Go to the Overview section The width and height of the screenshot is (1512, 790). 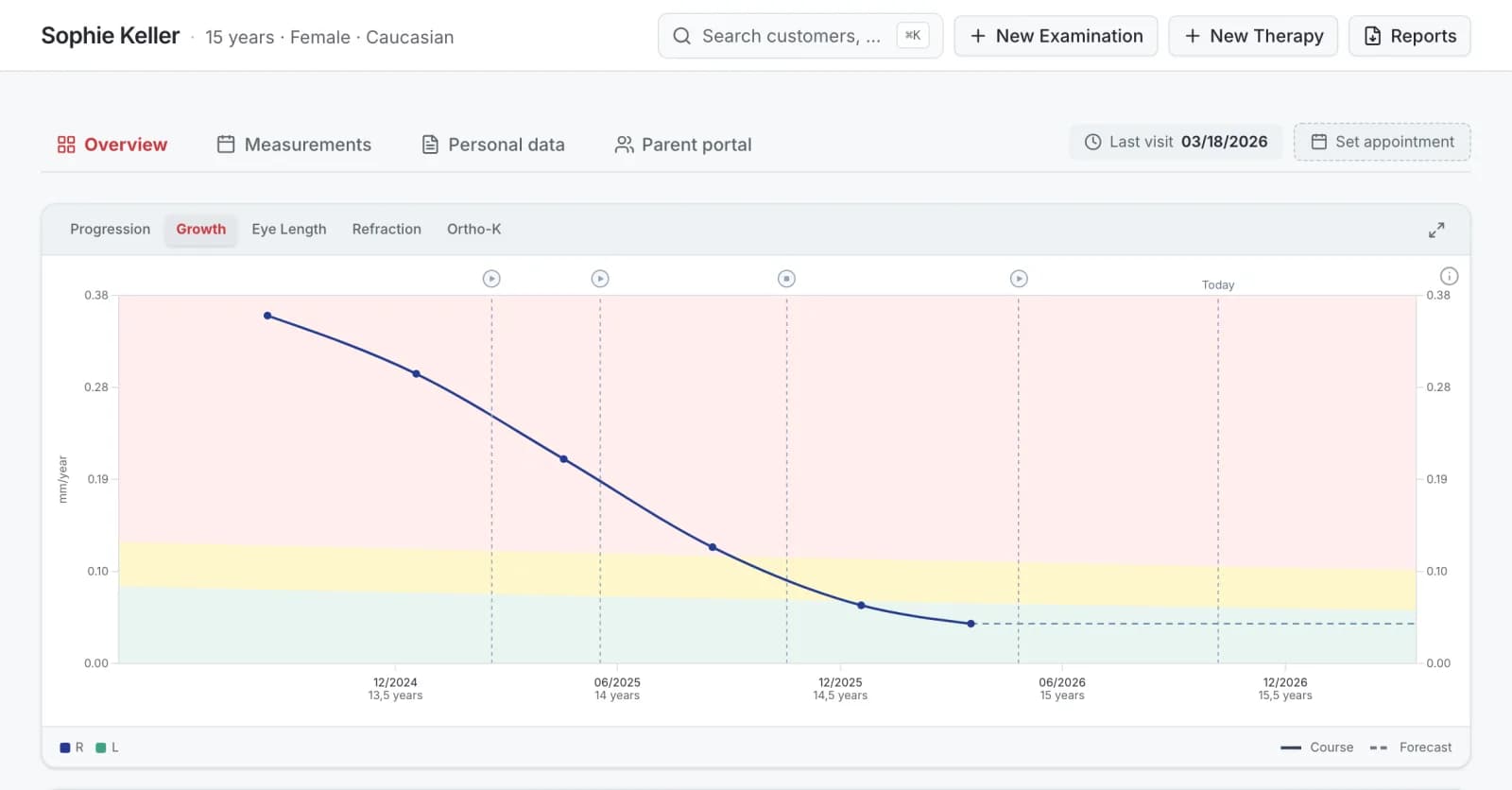coord(112,145)
